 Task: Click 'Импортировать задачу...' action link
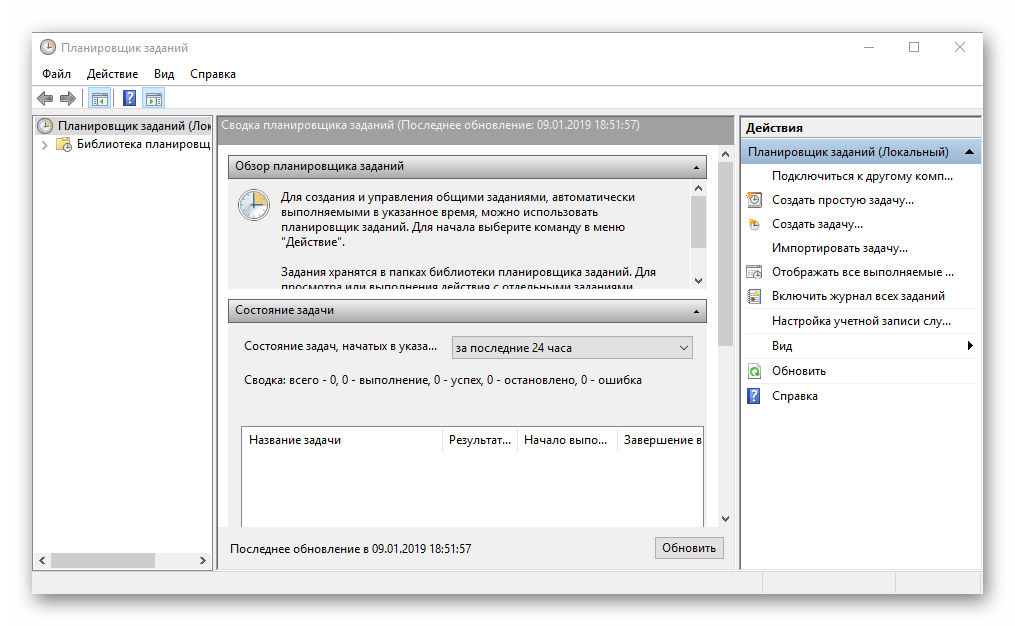point(839,248)
